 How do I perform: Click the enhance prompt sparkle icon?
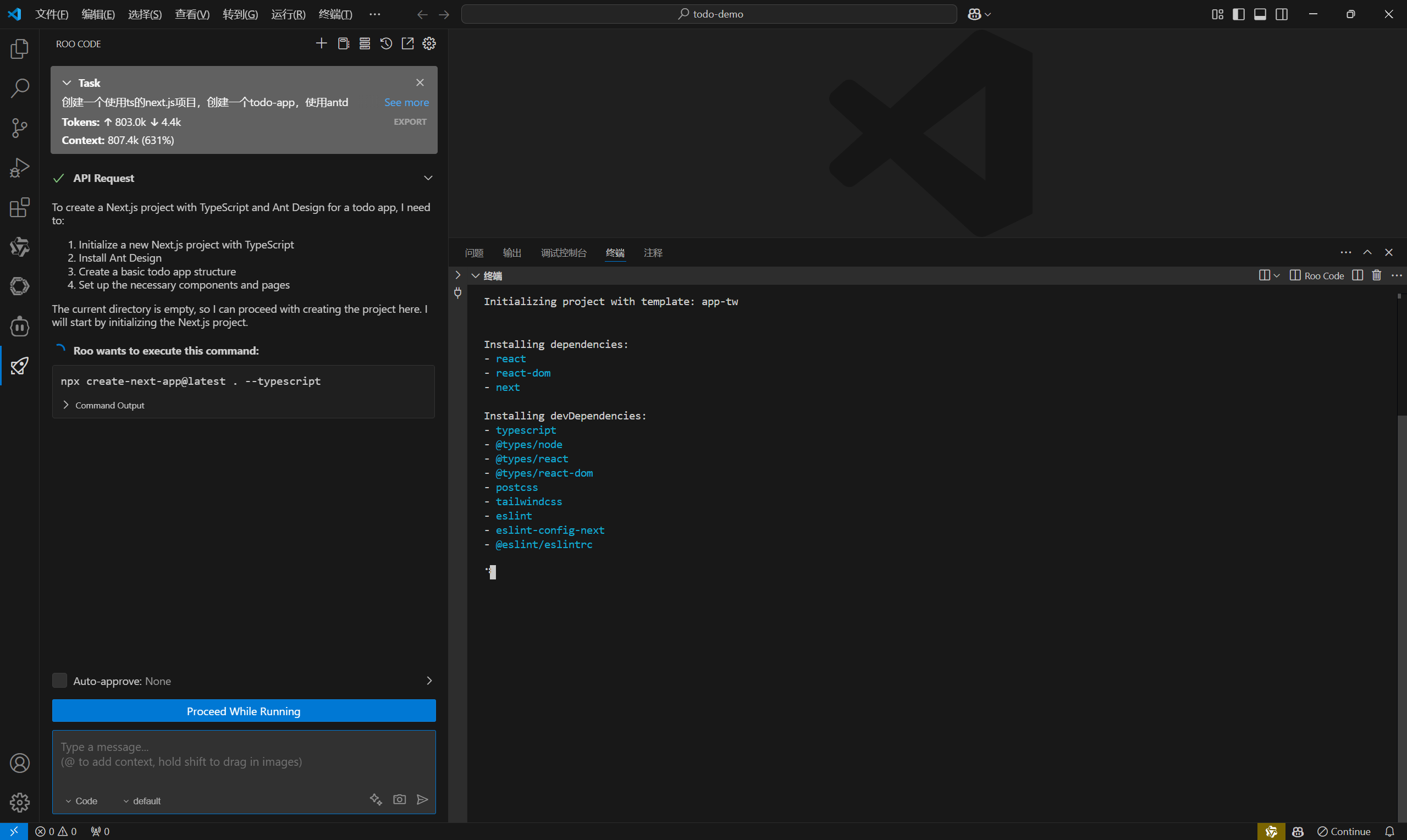(376, 799)
